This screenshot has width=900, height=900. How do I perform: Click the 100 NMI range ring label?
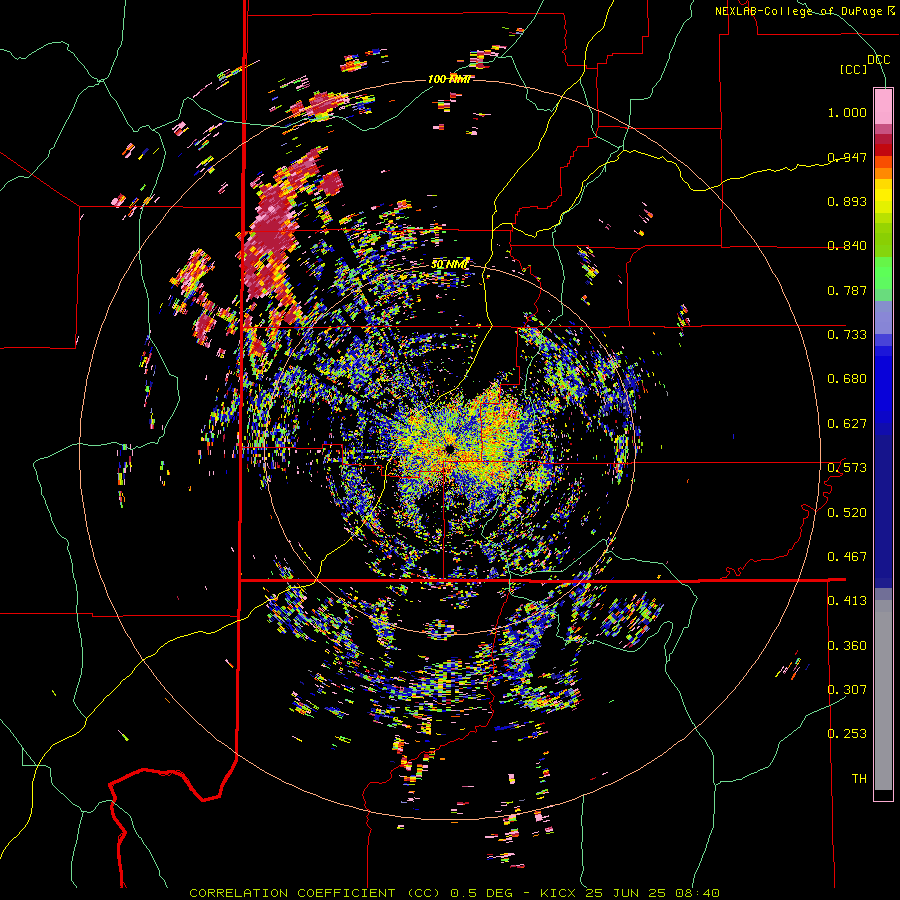click(x=449, y=79)
